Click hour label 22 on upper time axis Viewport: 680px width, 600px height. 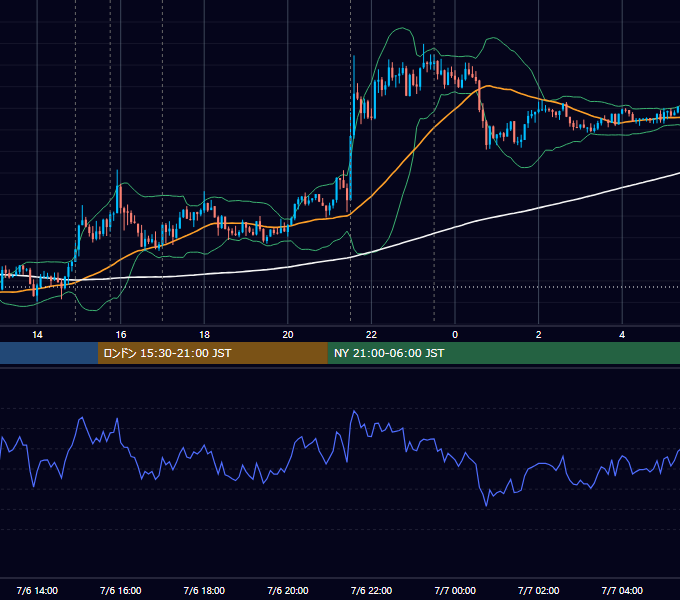pos(371,335)
